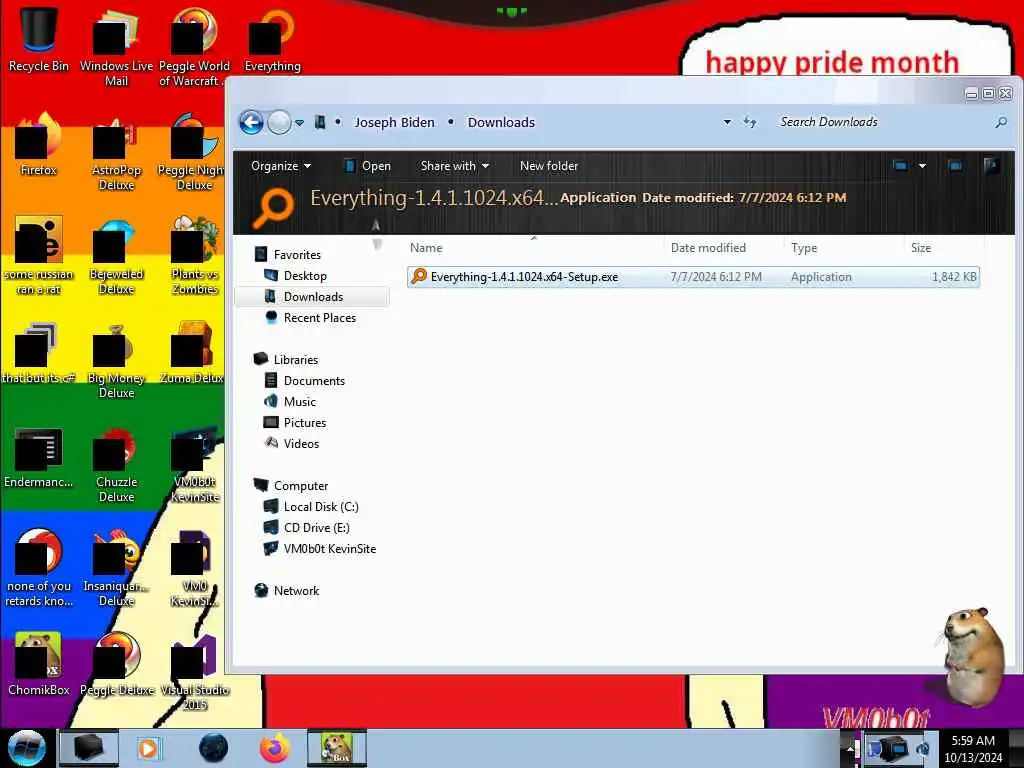
Task: Select Computer in navigation pane
Action: tap(300, 486)
